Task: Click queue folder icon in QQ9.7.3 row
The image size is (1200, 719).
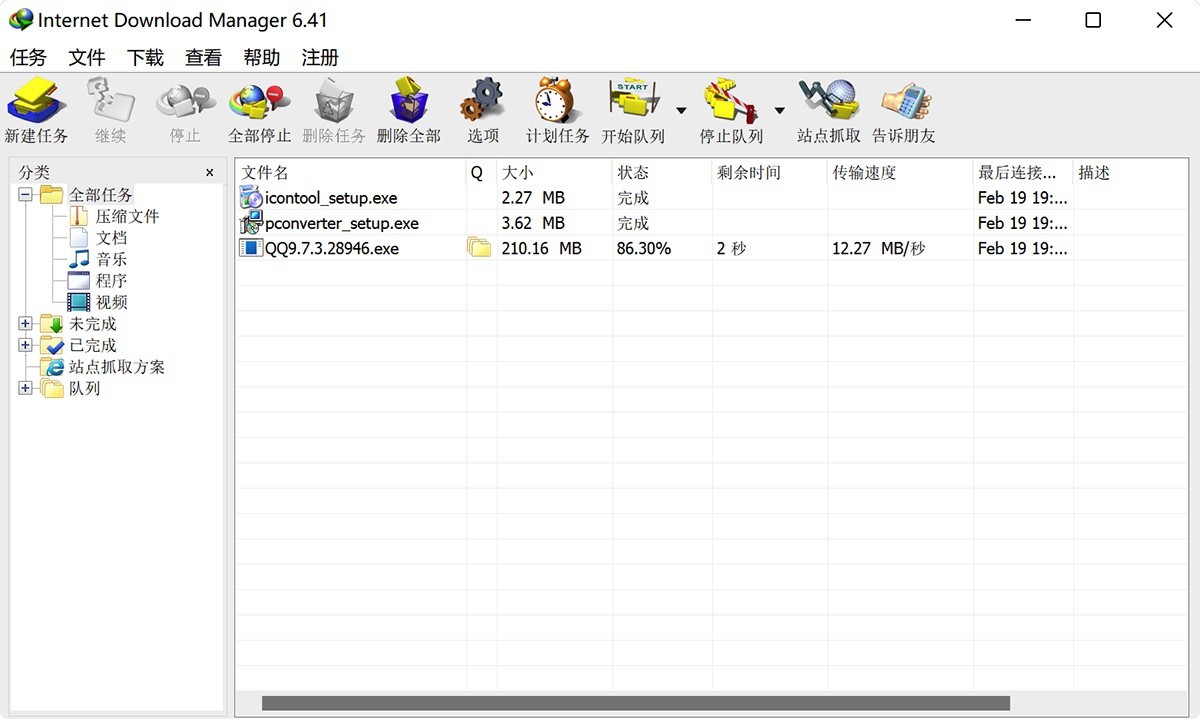Action: (x=479, y=248)
